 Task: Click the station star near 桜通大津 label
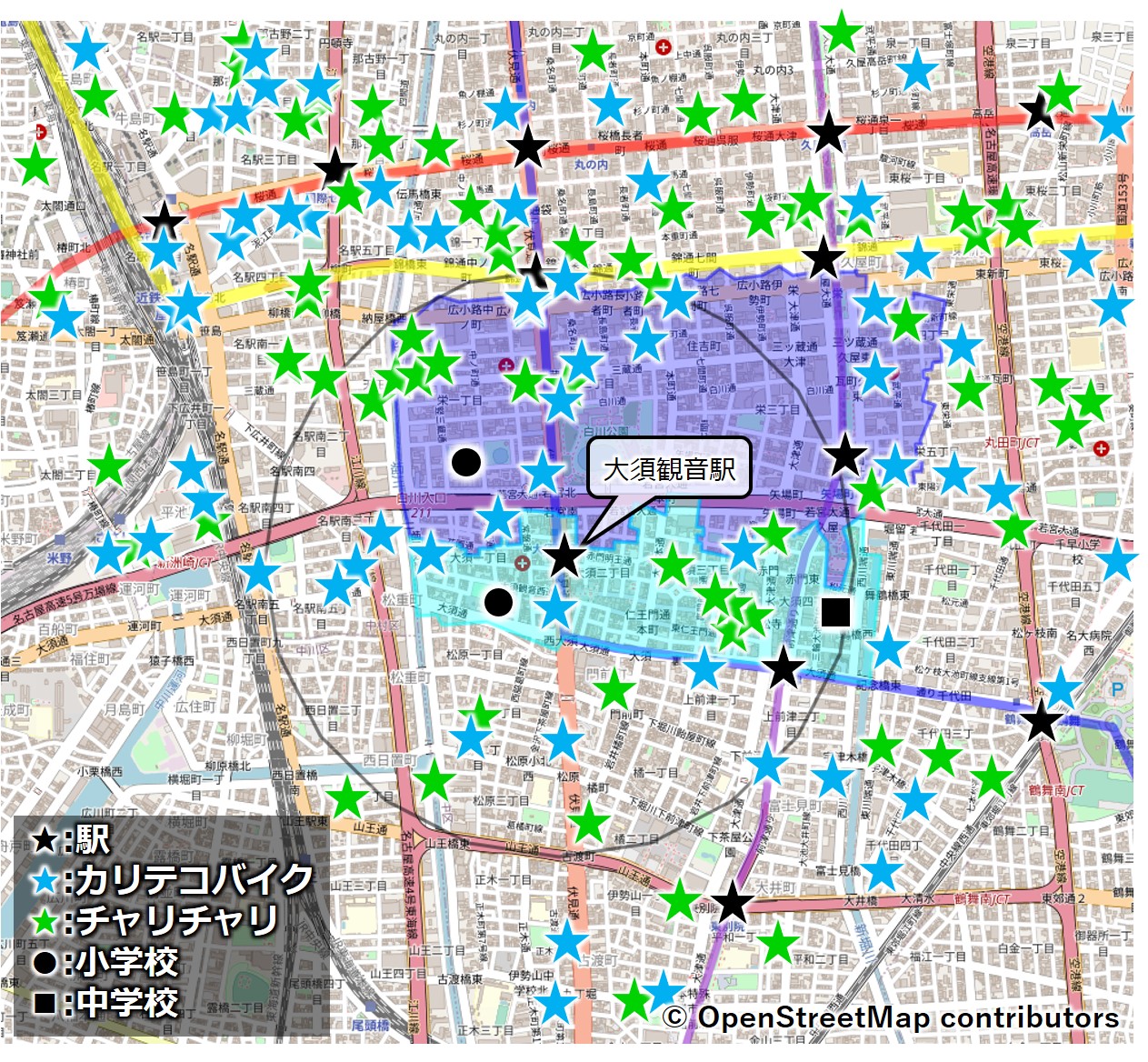[x=828, y=134]
